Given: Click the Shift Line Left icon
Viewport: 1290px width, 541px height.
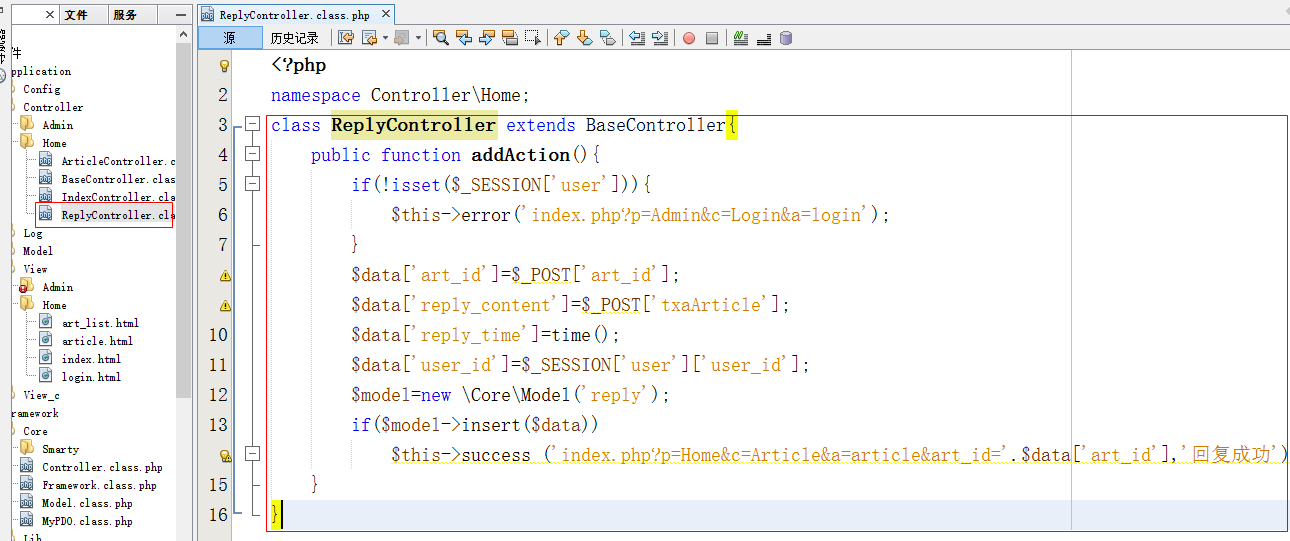Looking at the screenshot, I should tap(636, 38).
